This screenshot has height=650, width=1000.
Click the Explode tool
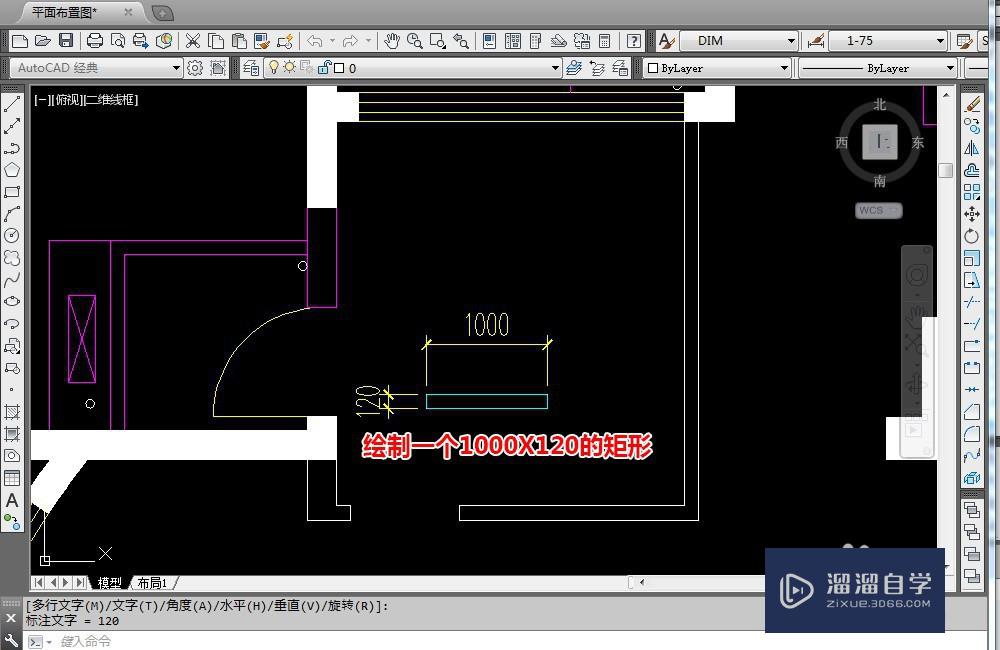click(x=971, y=478)
